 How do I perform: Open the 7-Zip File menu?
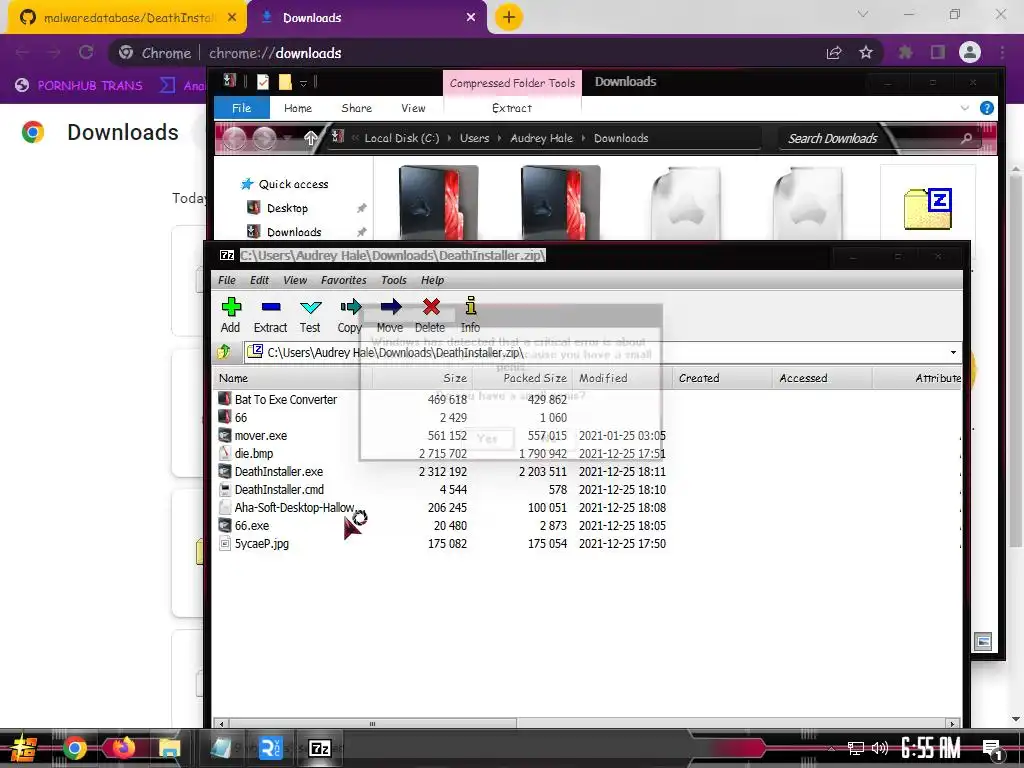tap(227, 280)
